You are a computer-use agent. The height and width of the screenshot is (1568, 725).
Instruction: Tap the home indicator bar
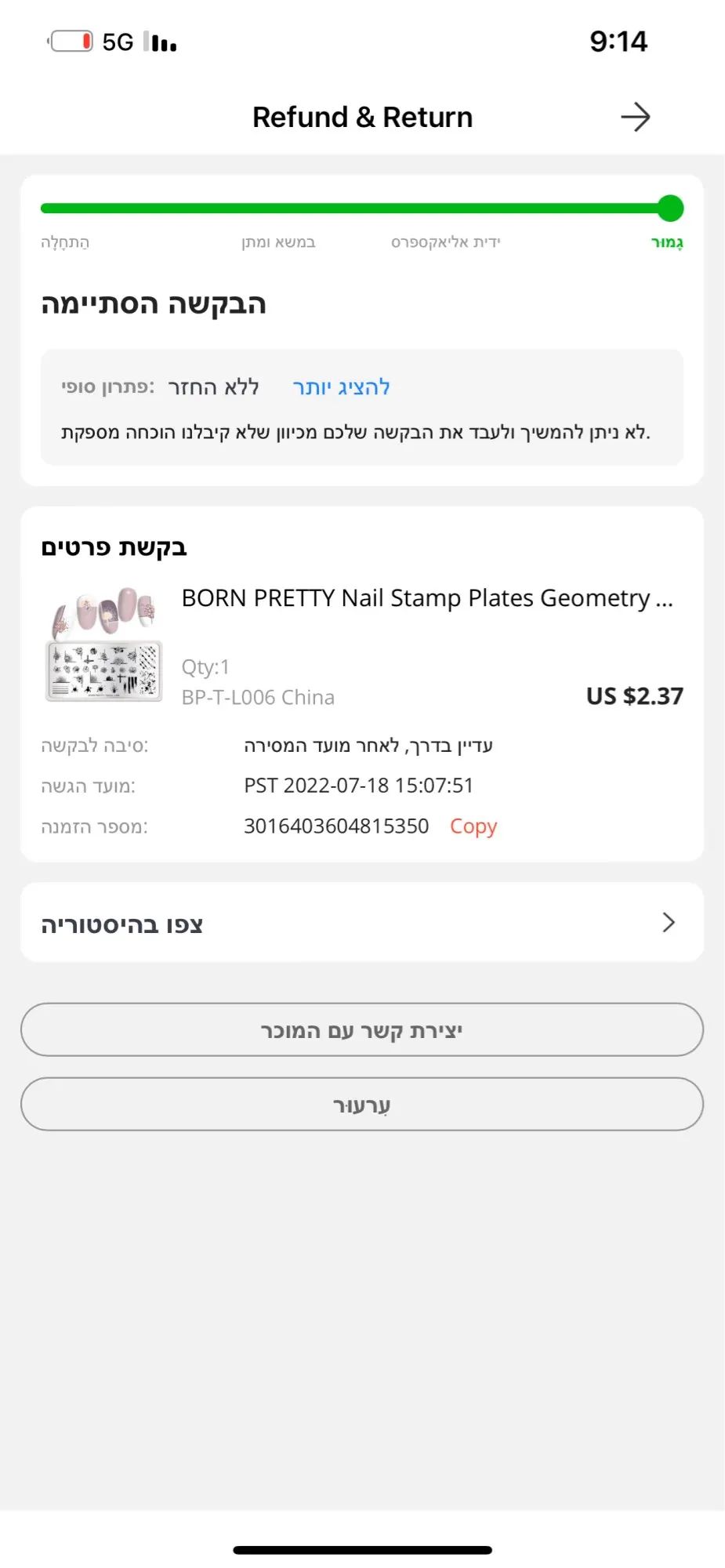(362, 1550)
